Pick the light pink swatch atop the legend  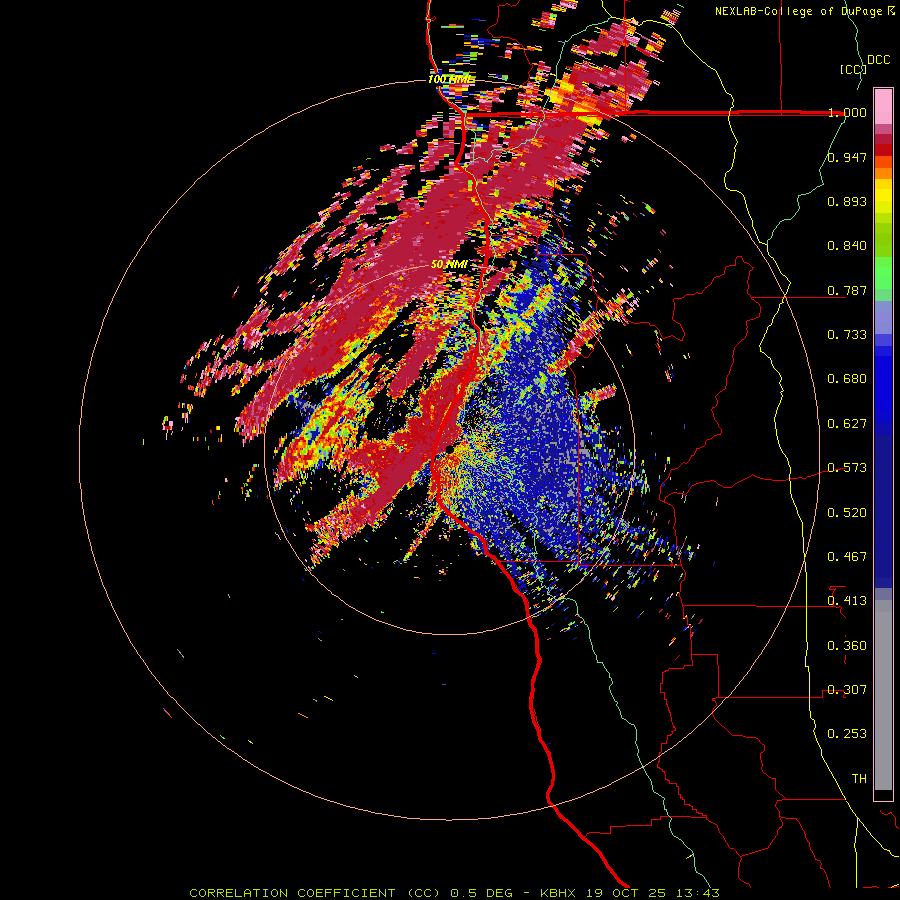coord(883,106)
